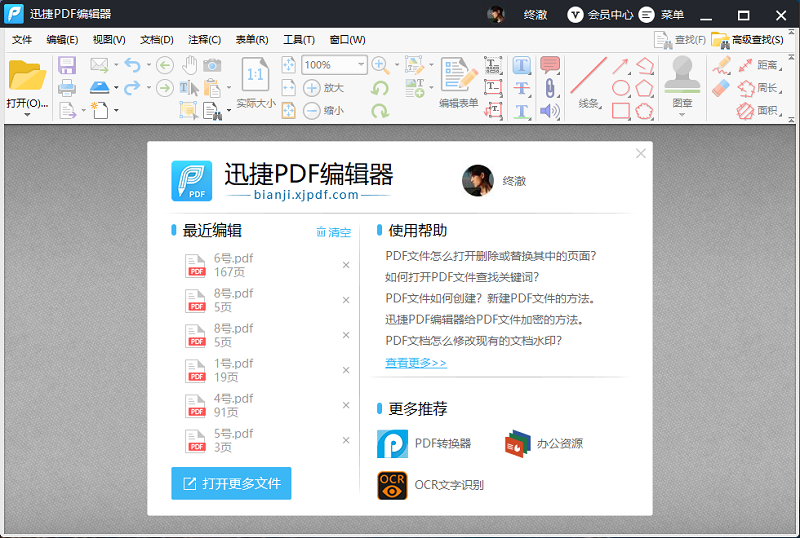The width and height of the screenshot is (800, 538).
Task: Click the Actual Size 1:1 icon
Action: point(255,75)
